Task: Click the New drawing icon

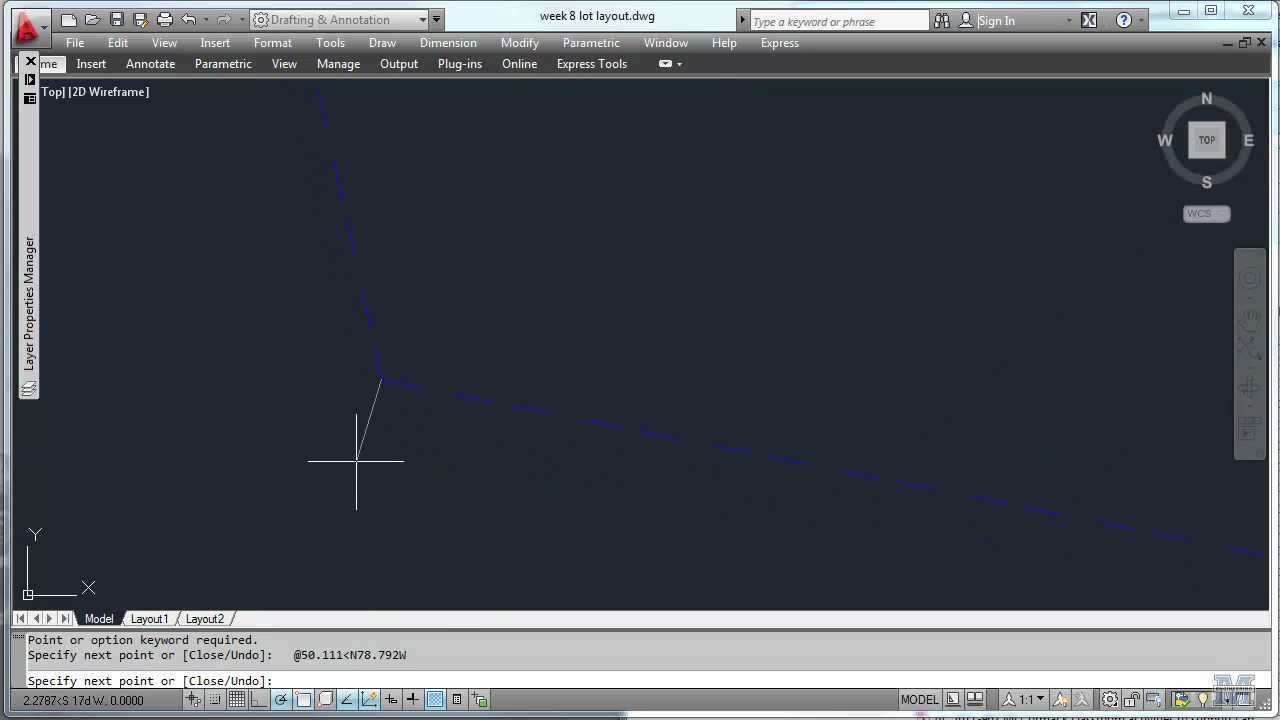Action: [x=68, y=20]
